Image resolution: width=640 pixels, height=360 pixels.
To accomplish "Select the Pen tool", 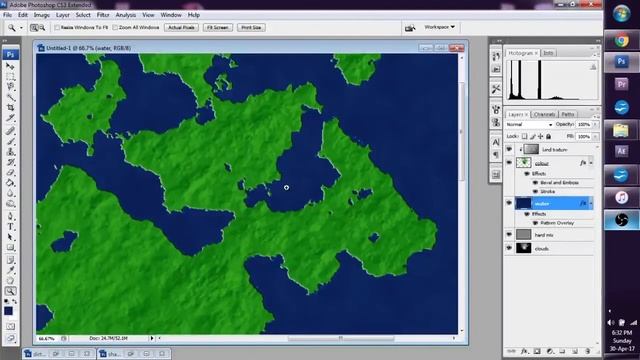I will [10, 216].
